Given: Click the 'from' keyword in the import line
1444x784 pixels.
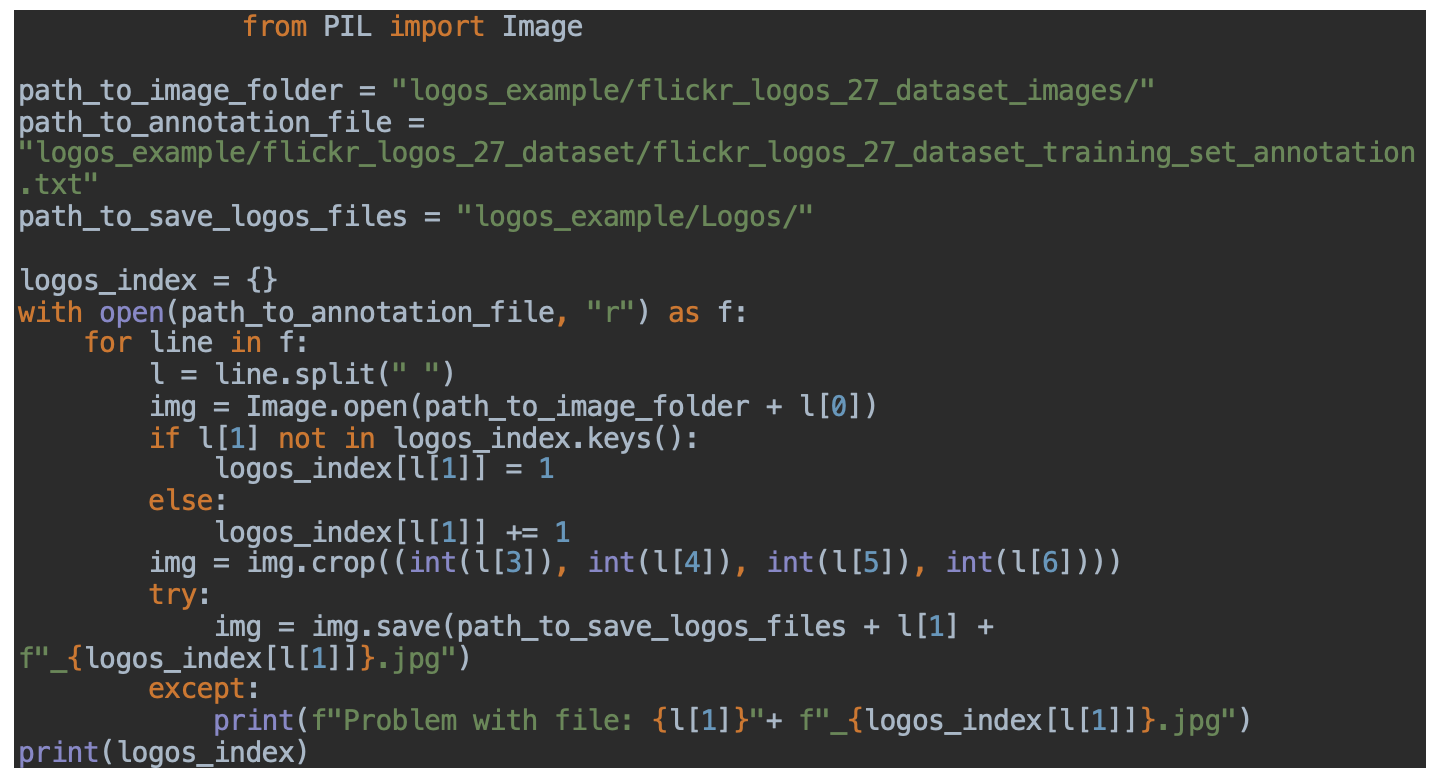Looking at the screenshot, I should click(x=274, y=27).
